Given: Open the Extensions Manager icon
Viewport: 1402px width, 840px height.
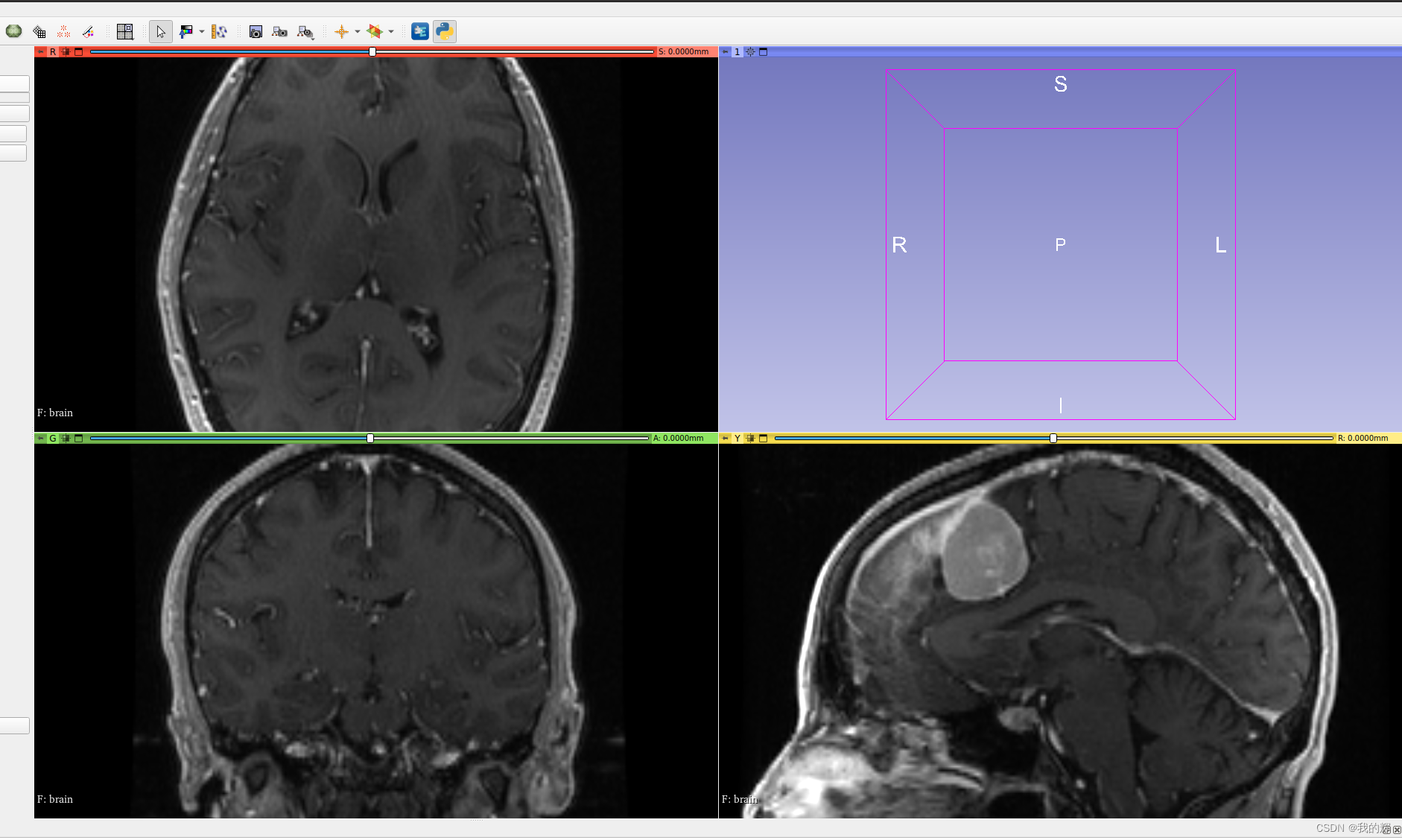Looking at the screenshot, I should pyautogui.click(x=420, y=31).
